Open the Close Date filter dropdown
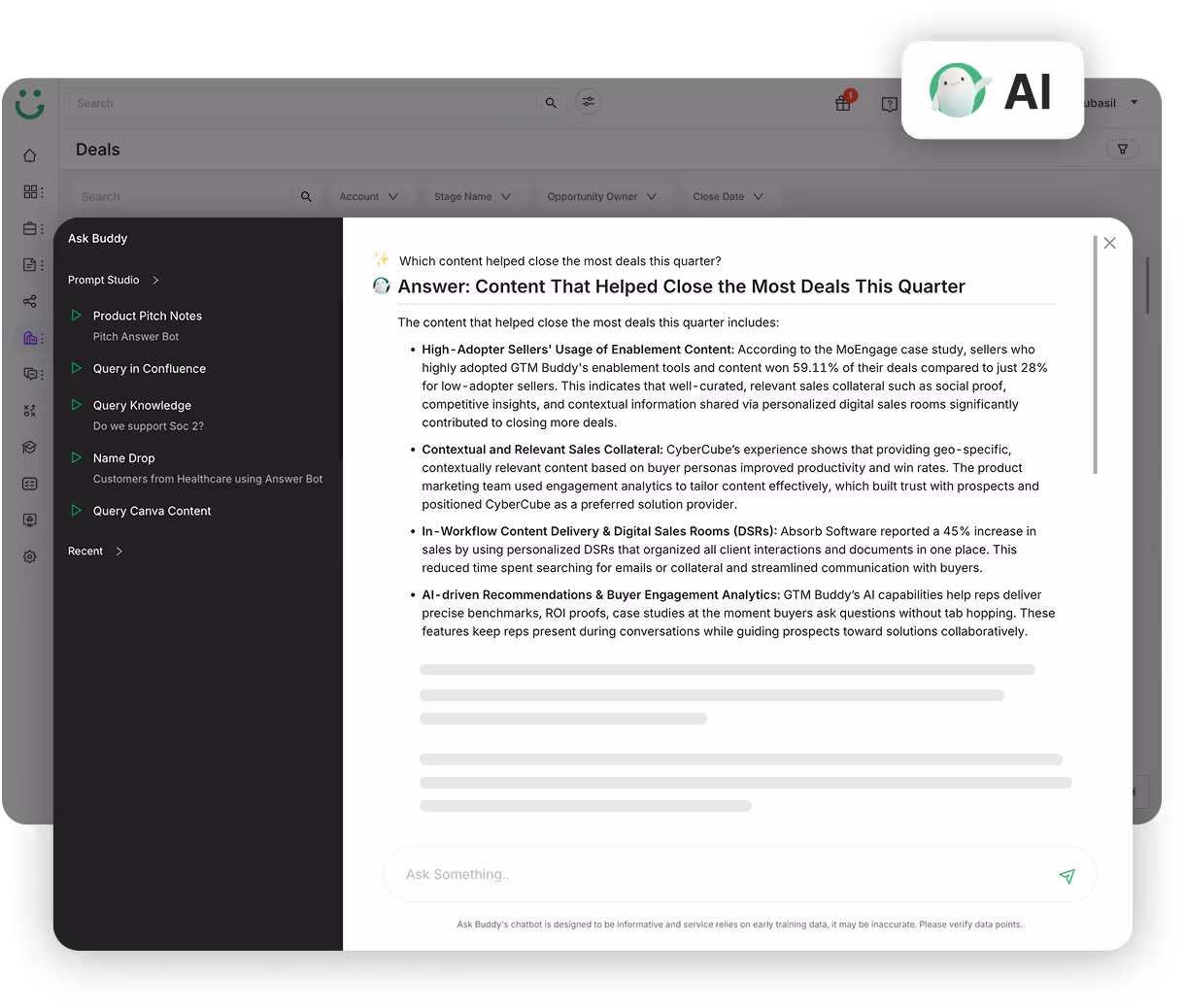The width and height of the screenshot is (1186, 1008). pyautogui.click(x=728, y=197)
